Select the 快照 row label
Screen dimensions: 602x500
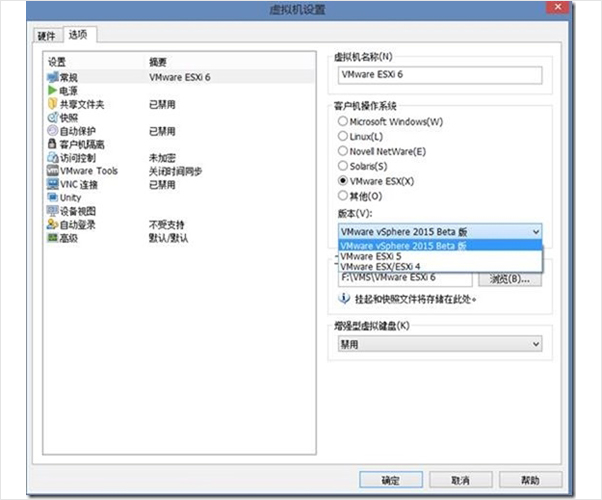pos(69,118)
